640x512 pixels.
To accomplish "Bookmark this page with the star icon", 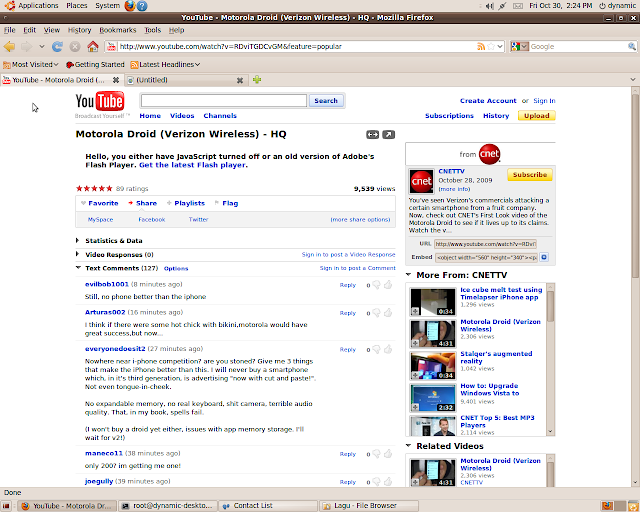I will pos(491,47).
